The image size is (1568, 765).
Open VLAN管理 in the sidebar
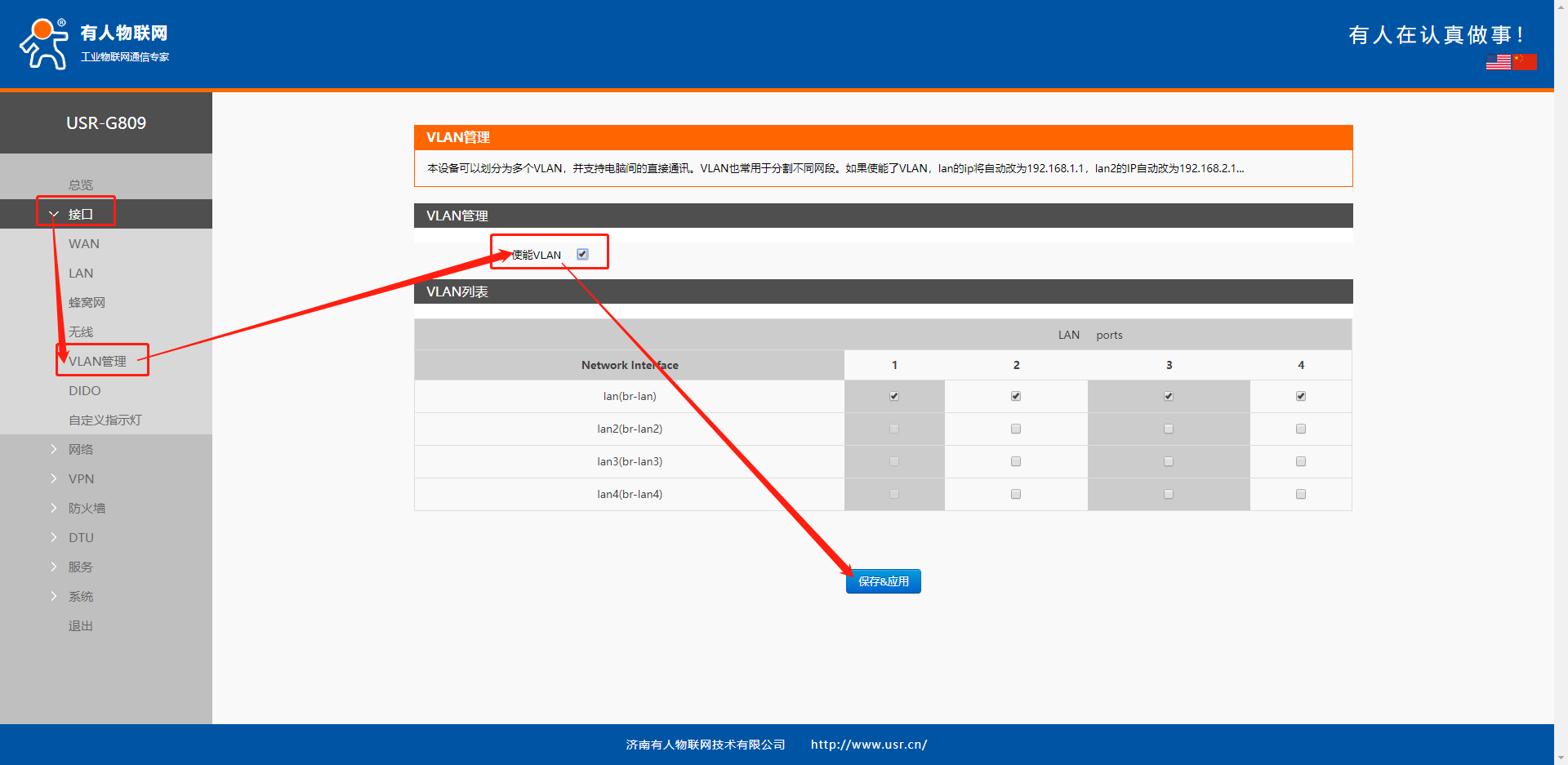[x=98, y=361]
